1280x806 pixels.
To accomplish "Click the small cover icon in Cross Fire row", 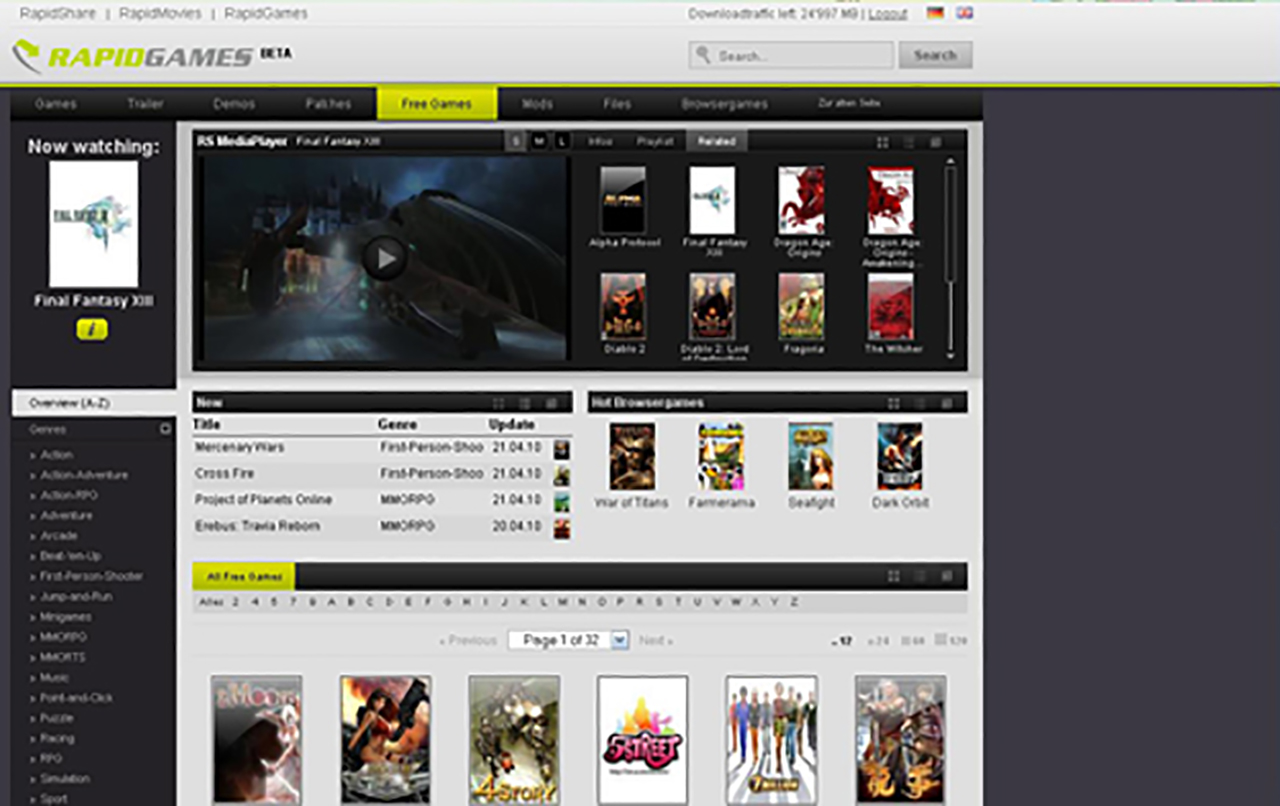I will [562, 475].
